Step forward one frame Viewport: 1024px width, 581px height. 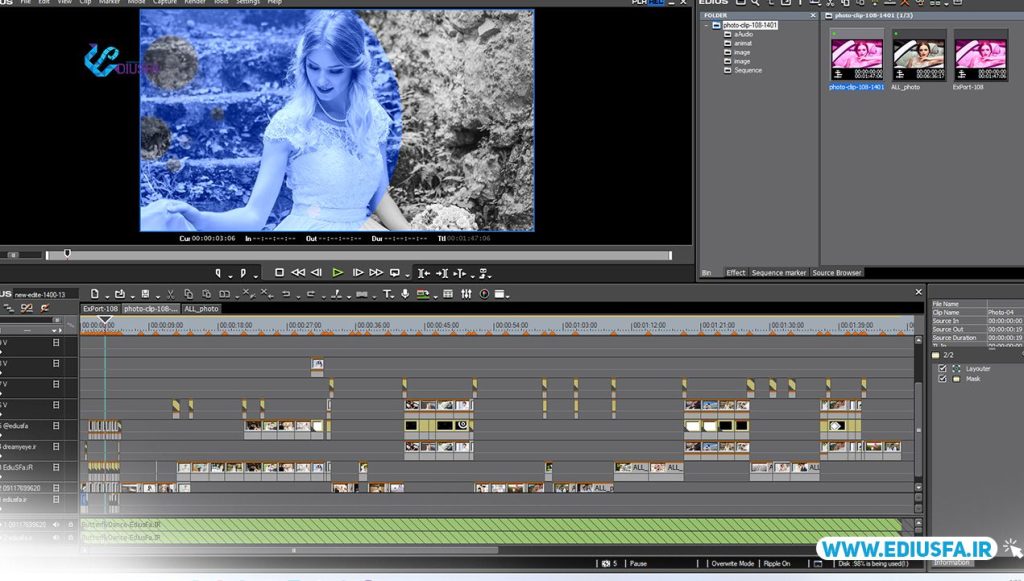click(358, 273)
